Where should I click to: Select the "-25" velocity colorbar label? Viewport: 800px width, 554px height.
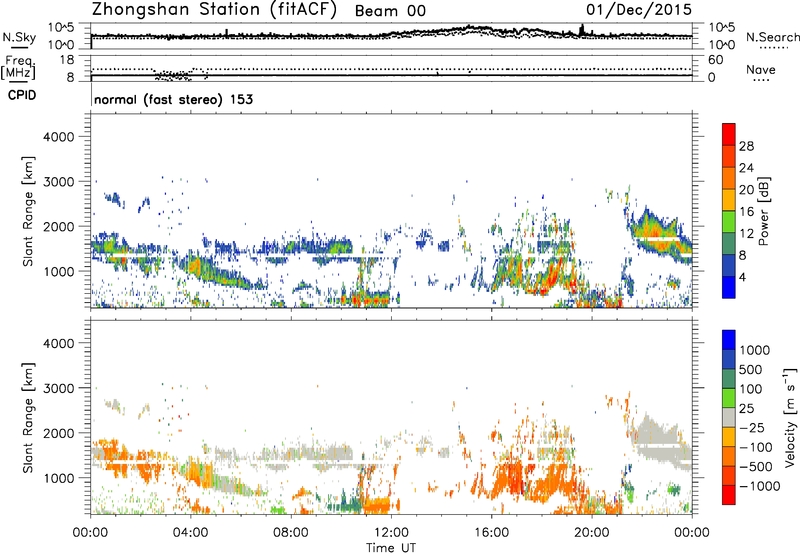pyautogui.click(x=752, y=428)
